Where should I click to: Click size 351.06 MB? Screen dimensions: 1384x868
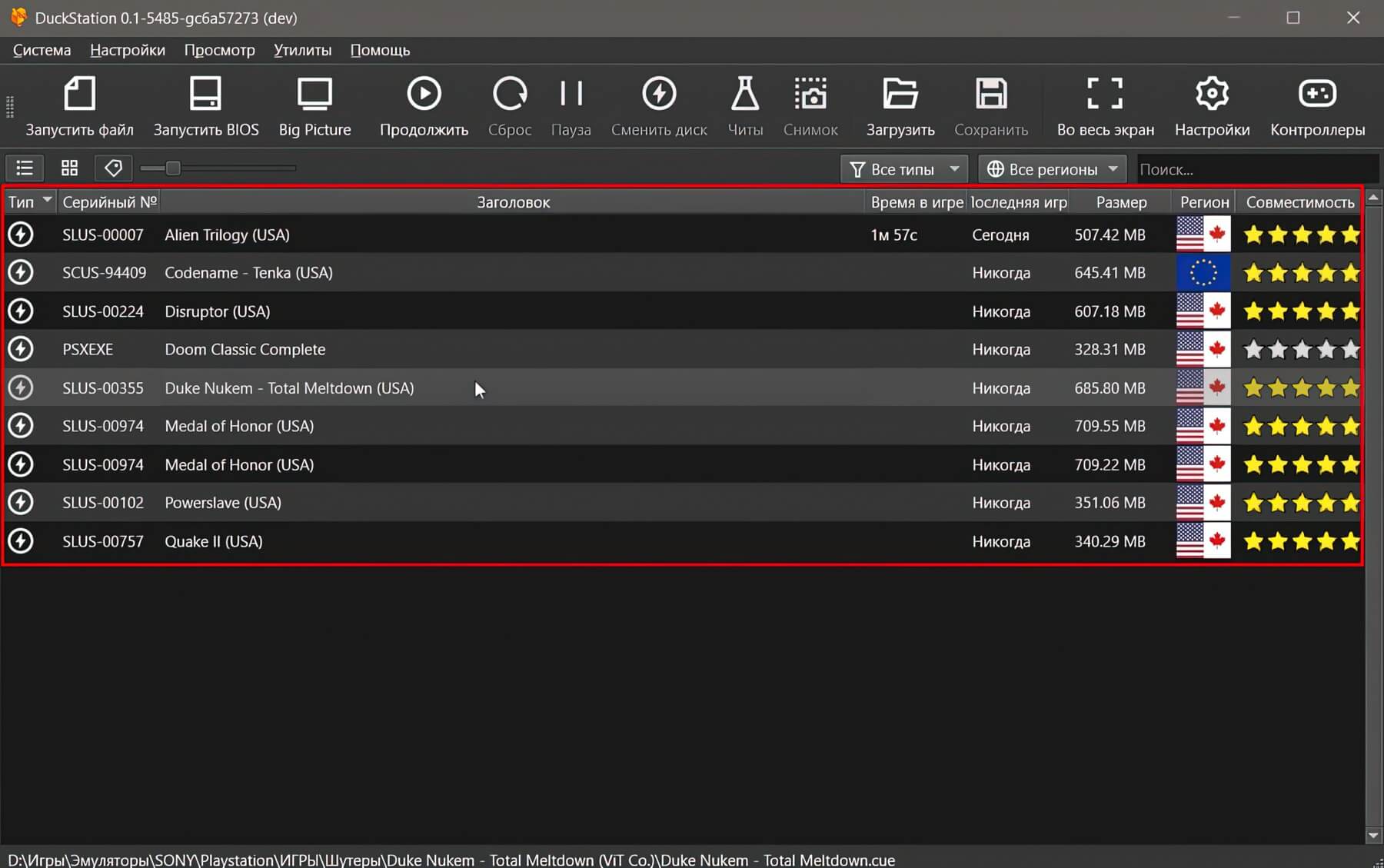pos(1110,503)
